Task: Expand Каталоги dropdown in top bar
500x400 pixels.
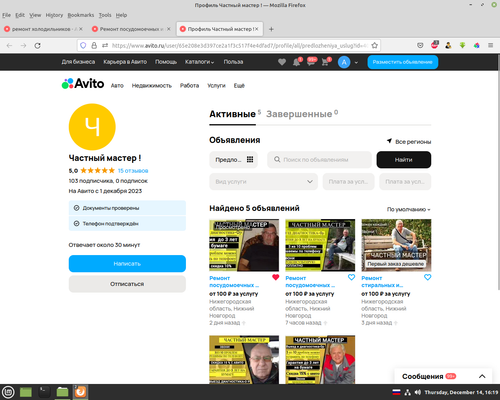Action: [199, 62]
